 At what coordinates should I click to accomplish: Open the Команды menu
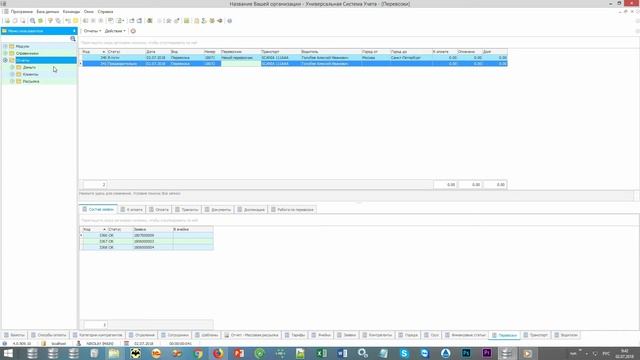coord(71,12)
